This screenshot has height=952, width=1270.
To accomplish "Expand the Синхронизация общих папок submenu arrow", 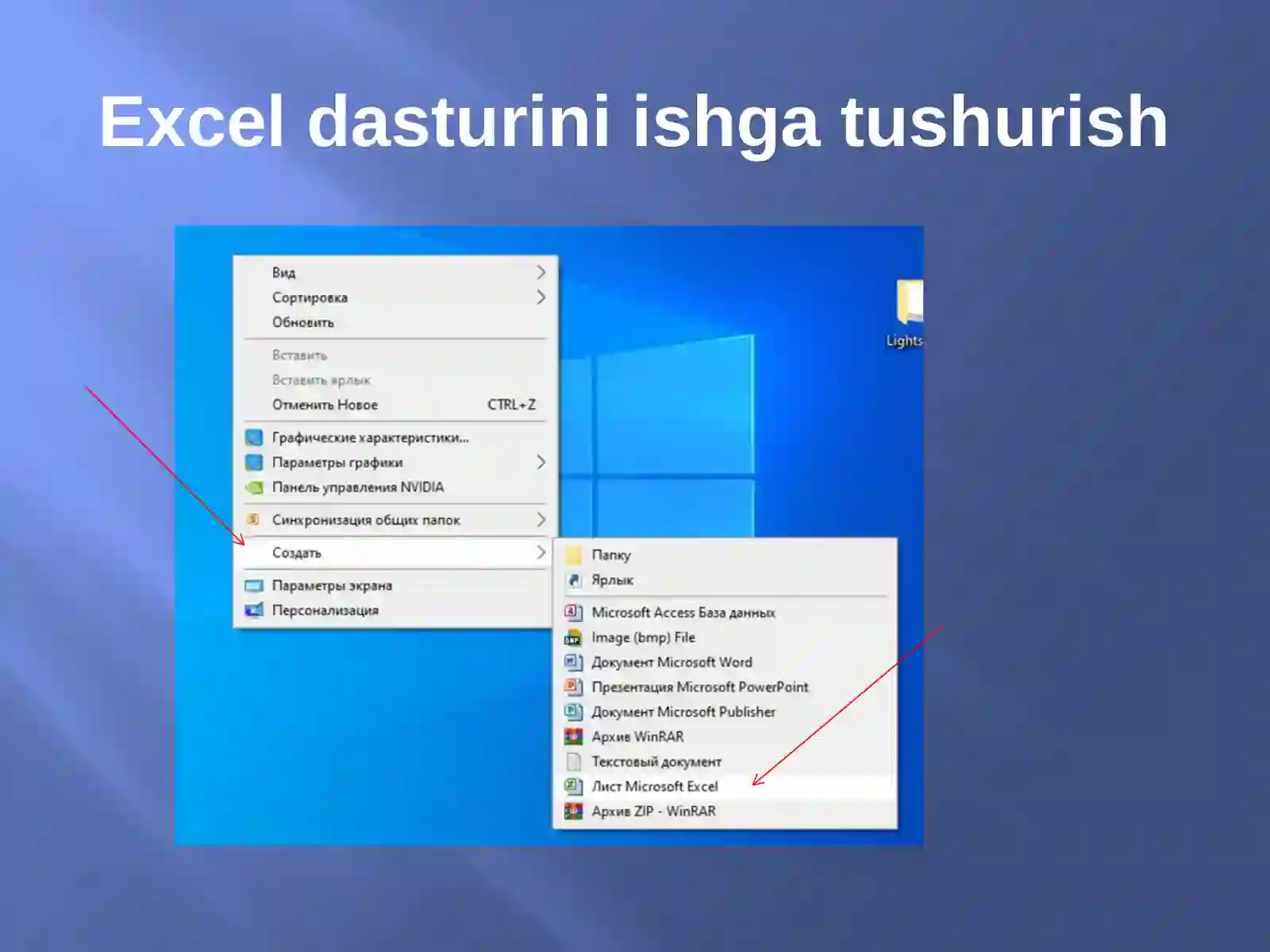I will click(x=541, y=520).
